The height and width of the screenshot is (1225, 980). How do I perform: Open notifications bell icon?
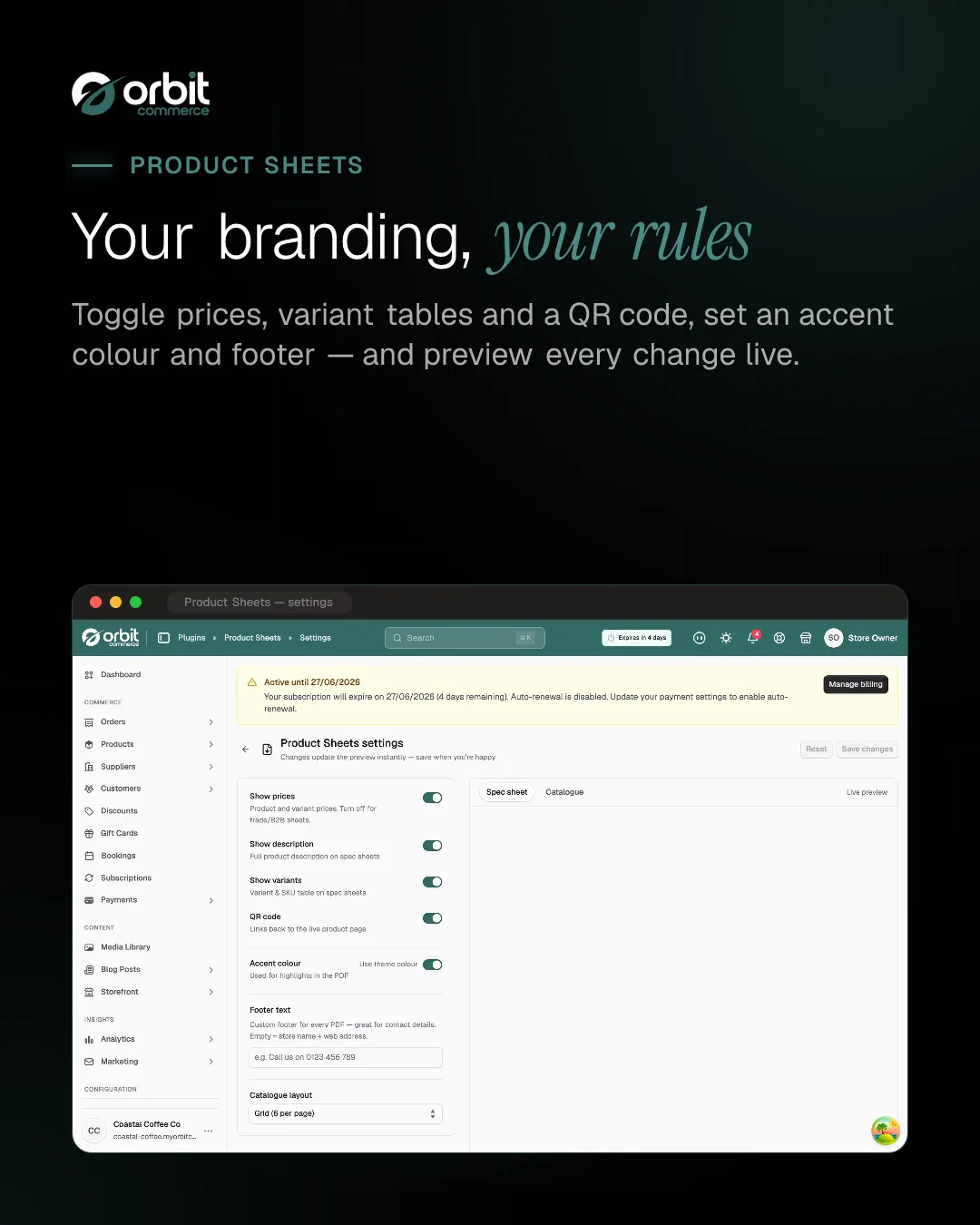point(752,638)
